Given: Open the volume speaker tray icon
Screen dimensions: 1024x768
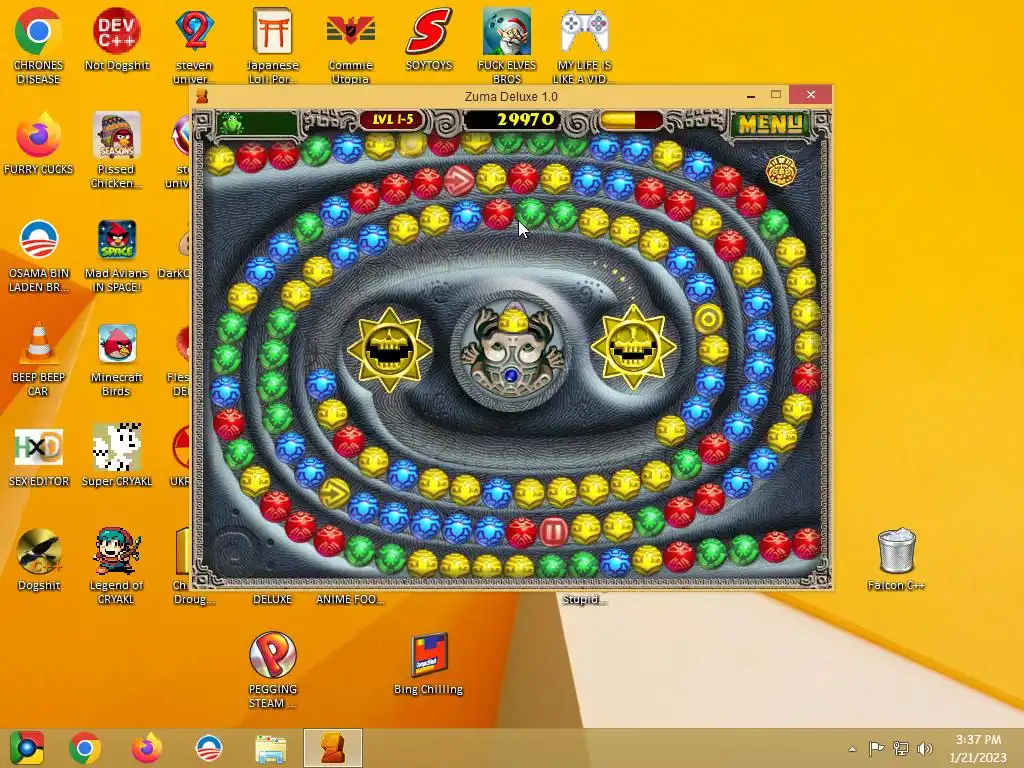Looking at the screenshot, I should 925,748.
